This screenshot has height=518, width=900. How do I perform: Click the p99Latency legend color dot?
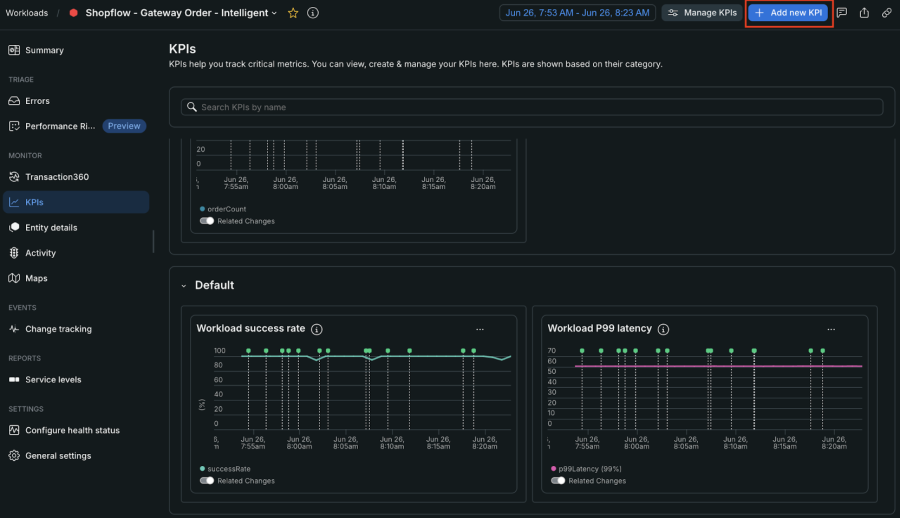click(553, 469)
